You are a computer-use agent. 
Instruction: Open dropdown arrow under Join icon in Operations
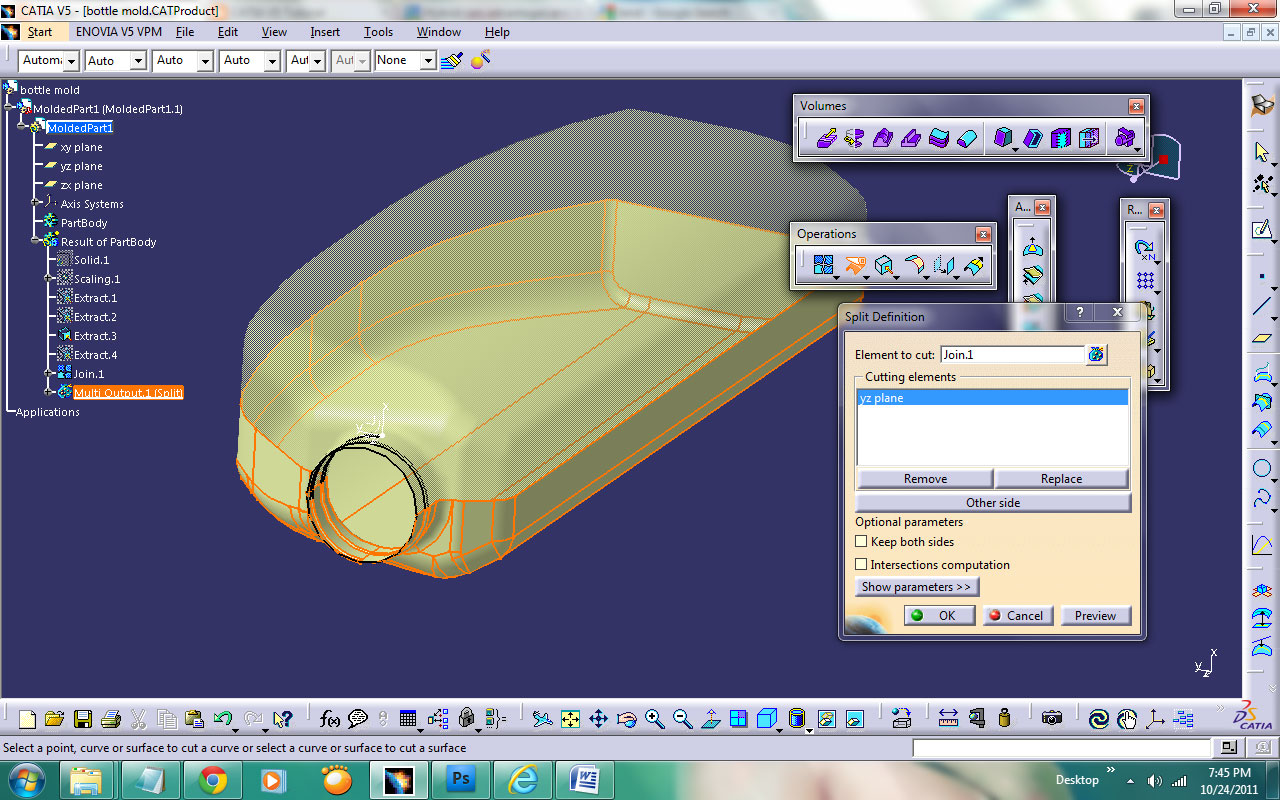[836, 278]
